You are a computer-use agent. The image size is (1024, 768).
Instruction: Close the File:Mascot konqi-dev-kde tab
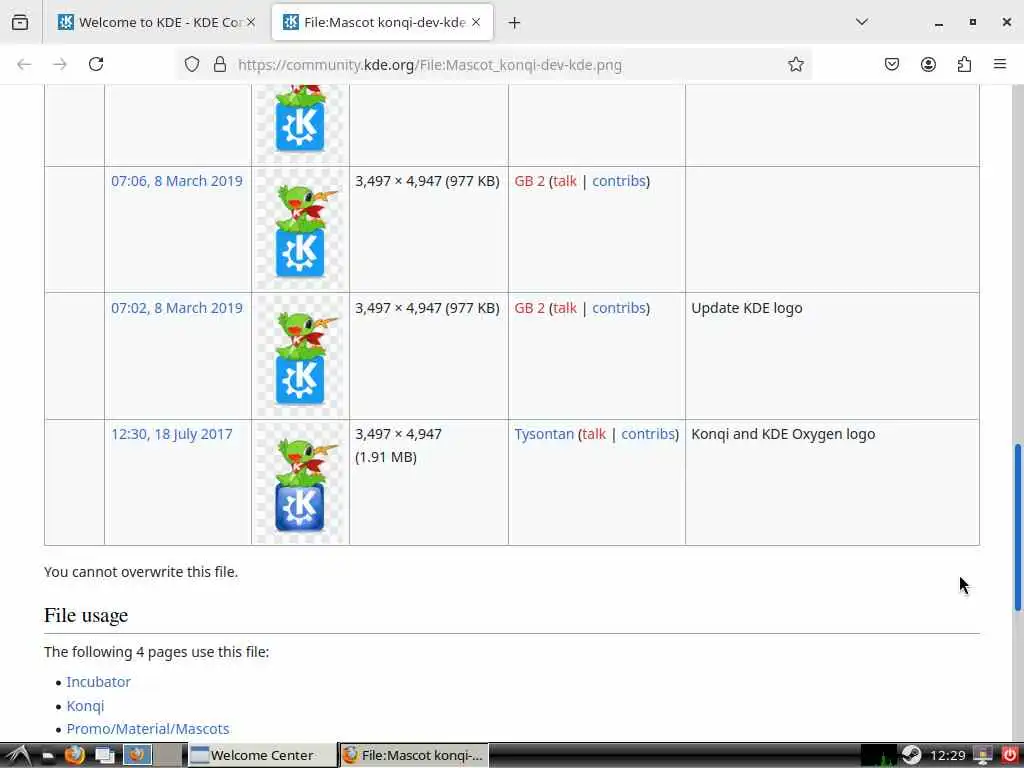[x=476, y=22]
